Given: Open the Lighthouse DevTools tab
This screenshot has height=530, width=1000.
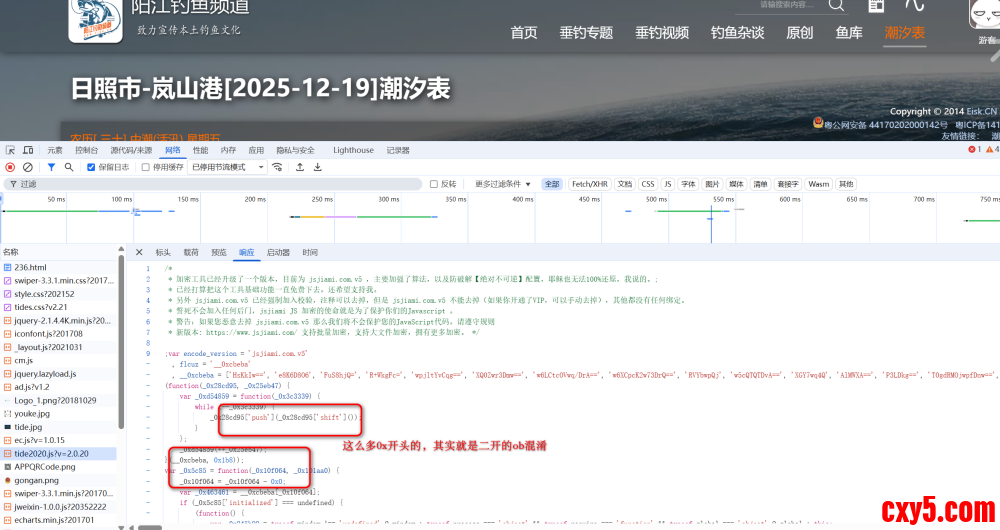Looking at the screenshot, I should pos(353,151).
